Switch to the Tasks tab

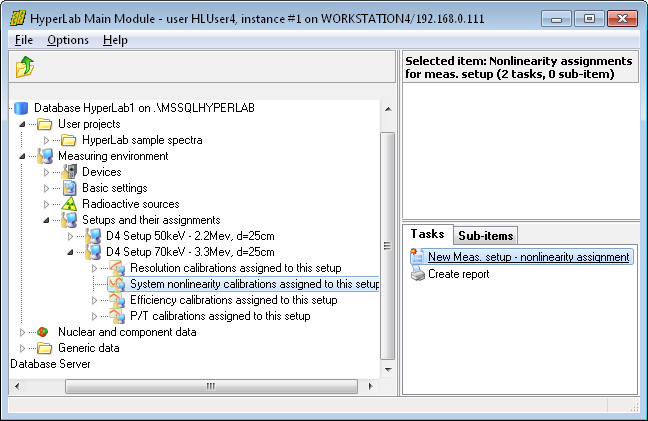pos(427,234)
